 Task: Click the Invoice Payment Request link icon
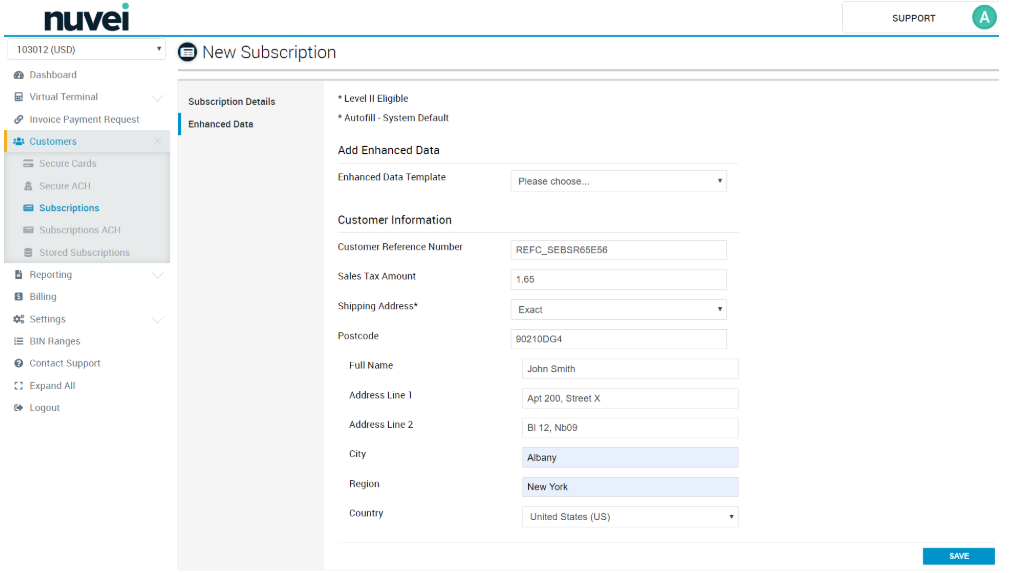pos(18,120)
